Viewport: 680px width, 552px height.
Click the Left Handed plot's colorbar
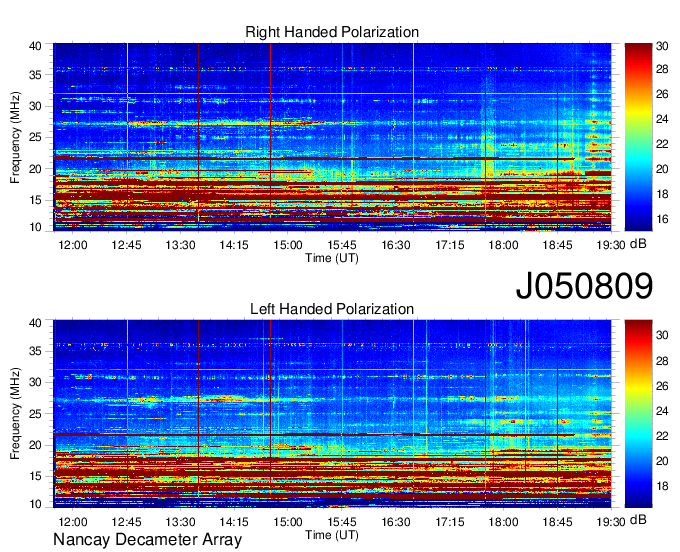(638, 414)
